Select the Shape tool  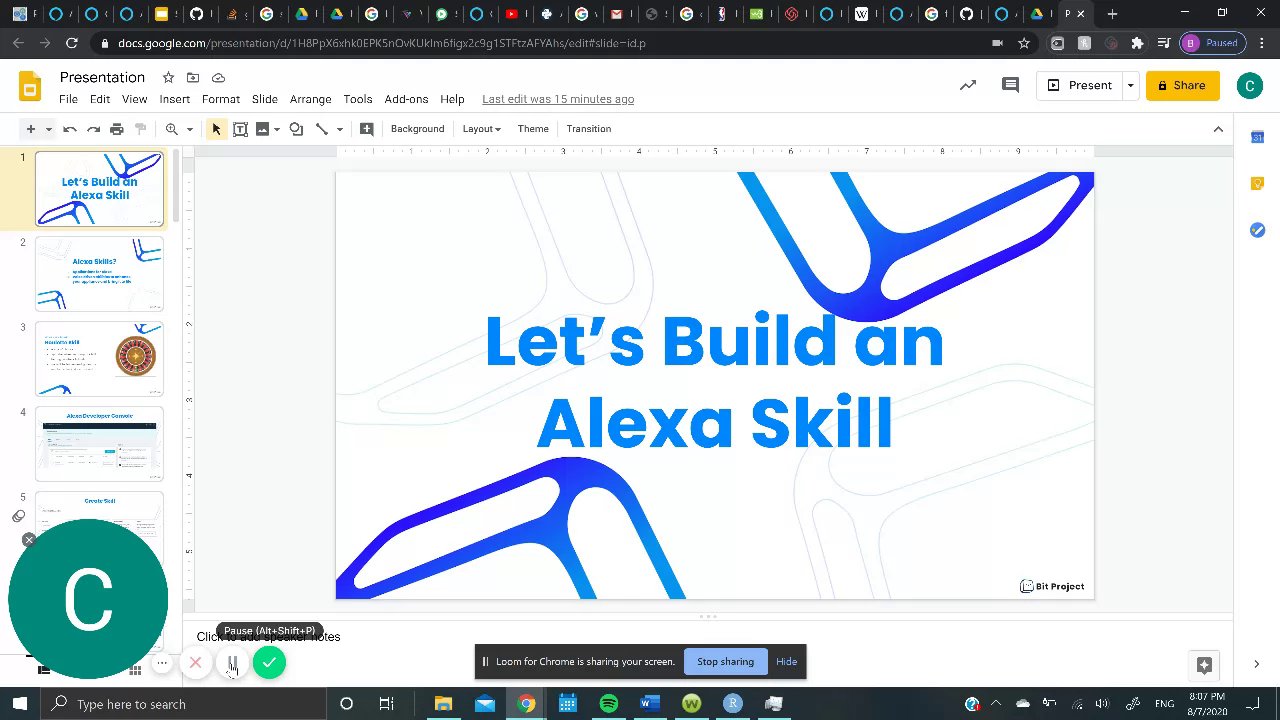(x=296, y=129)
